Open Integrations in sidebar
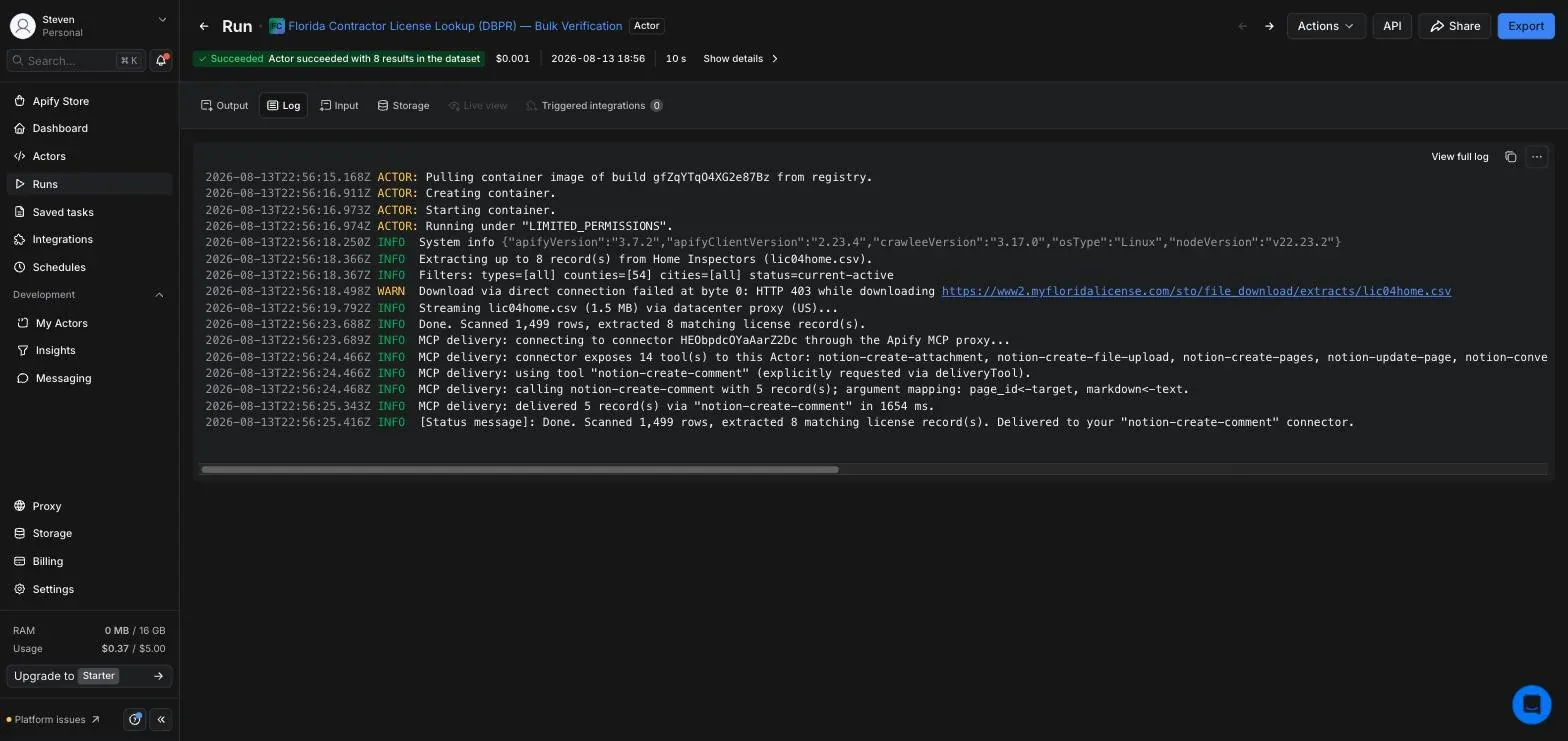Screen dimensions: 1568x741 (89, 239)
